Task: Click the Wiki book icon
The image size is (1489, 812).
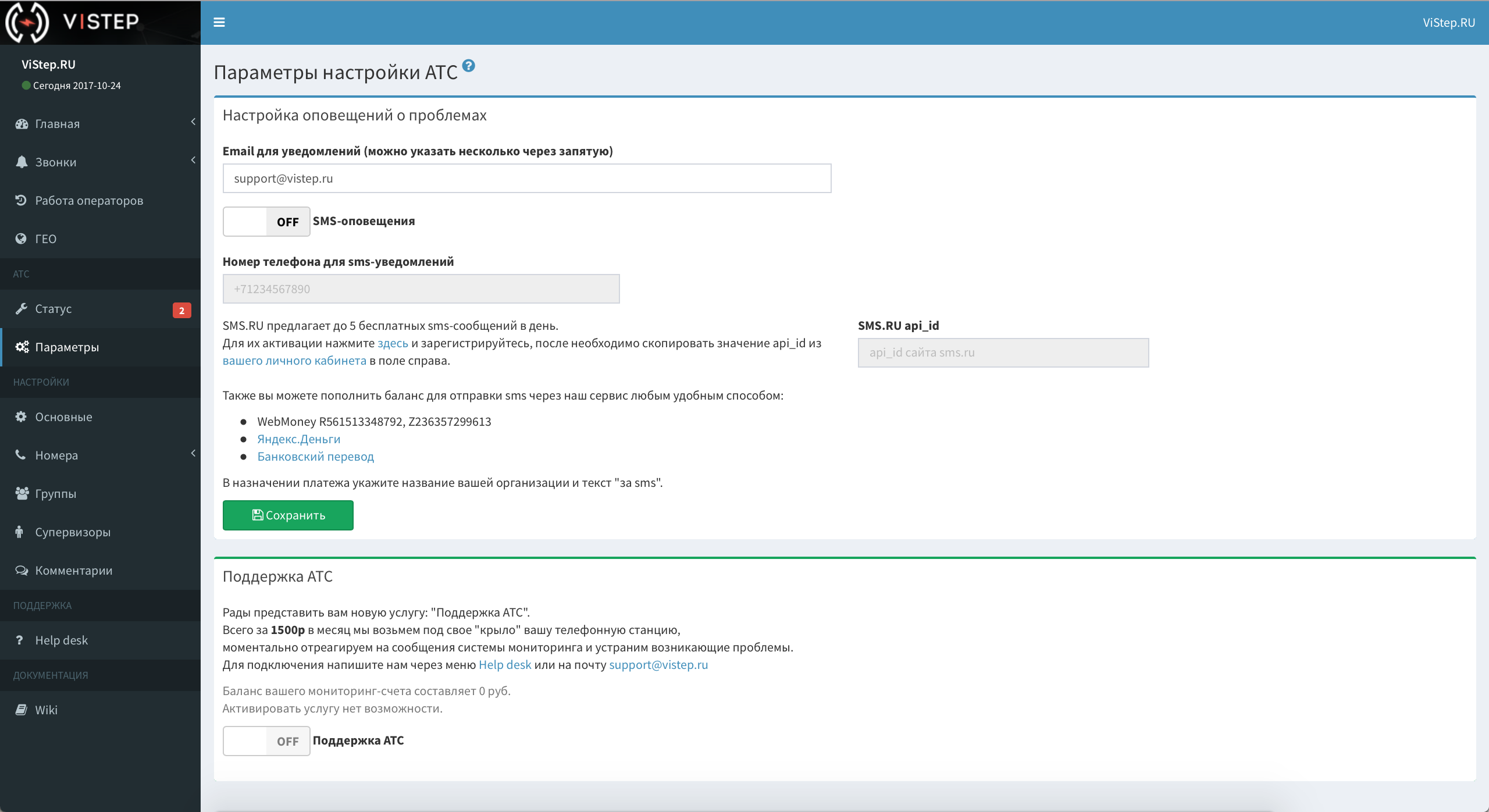Action: (22, 710)
